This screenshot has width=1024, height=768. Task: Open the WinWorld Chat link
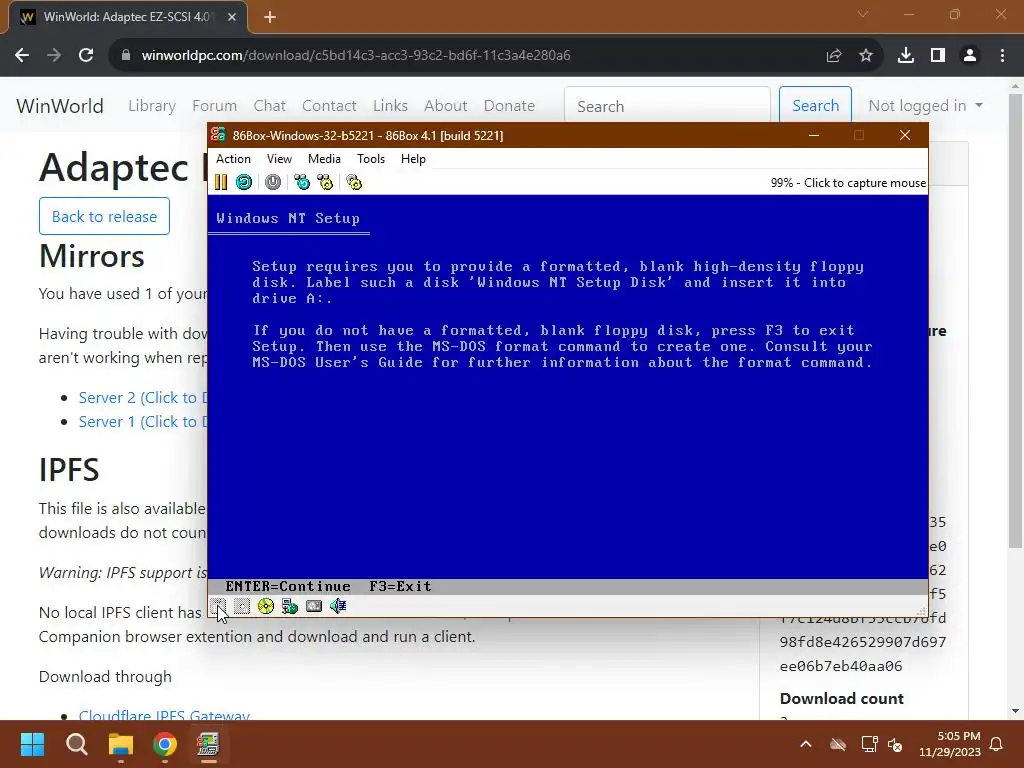coord(269,106)
